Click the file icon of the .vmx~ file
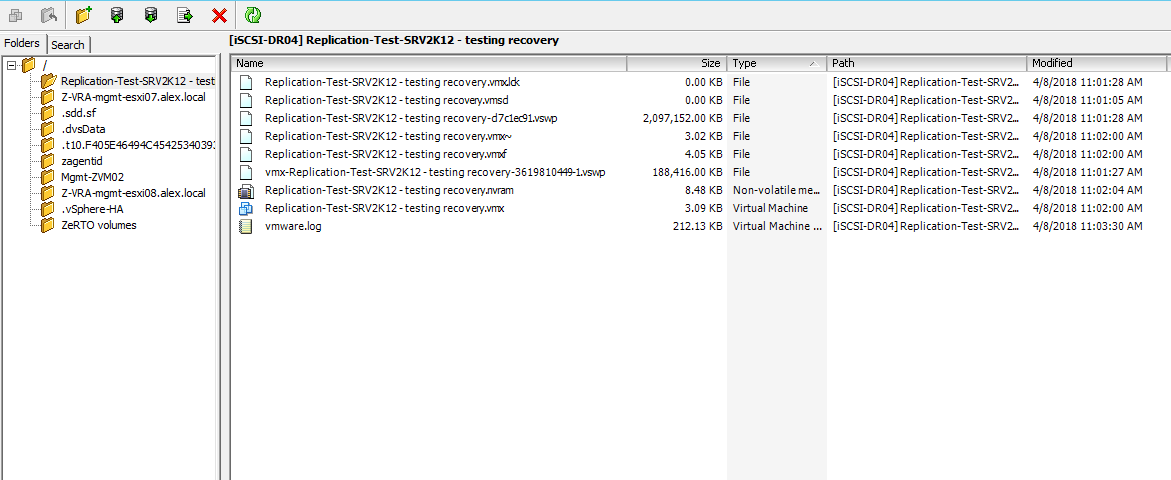The width and height of the screenshot is (1171, 480). 246,136
